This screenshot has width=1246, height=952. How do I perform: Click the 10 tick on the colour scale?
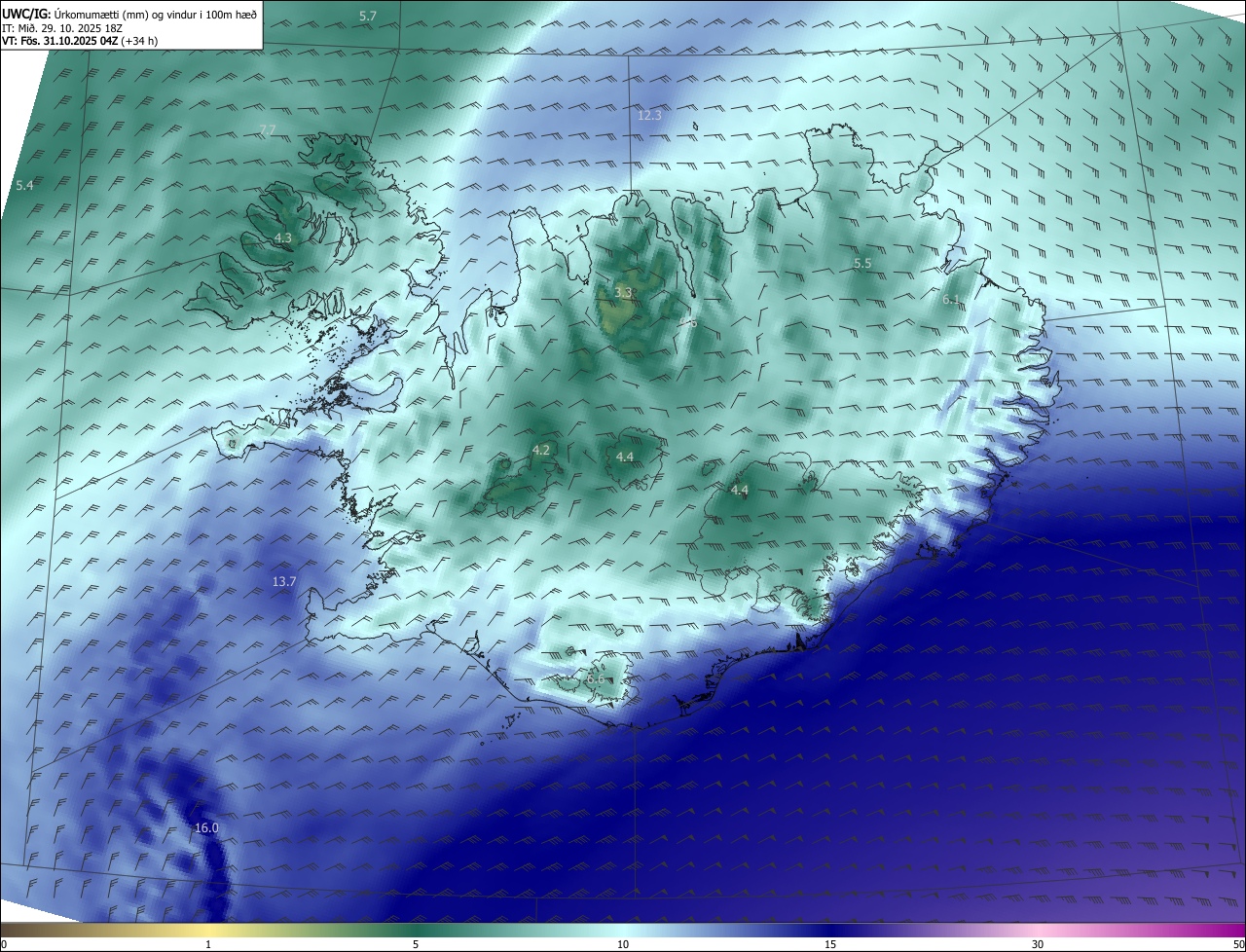623,944
